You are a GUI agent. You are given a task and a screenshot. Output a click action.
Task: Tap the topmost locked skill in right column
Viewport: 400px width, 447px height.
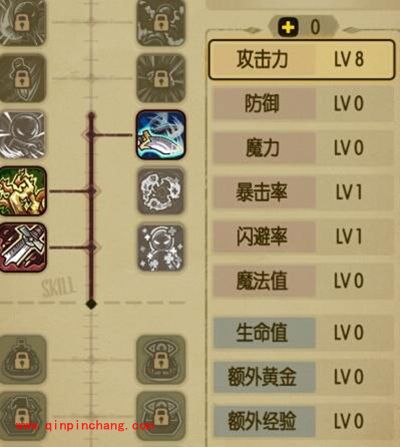tap(161, 22)
